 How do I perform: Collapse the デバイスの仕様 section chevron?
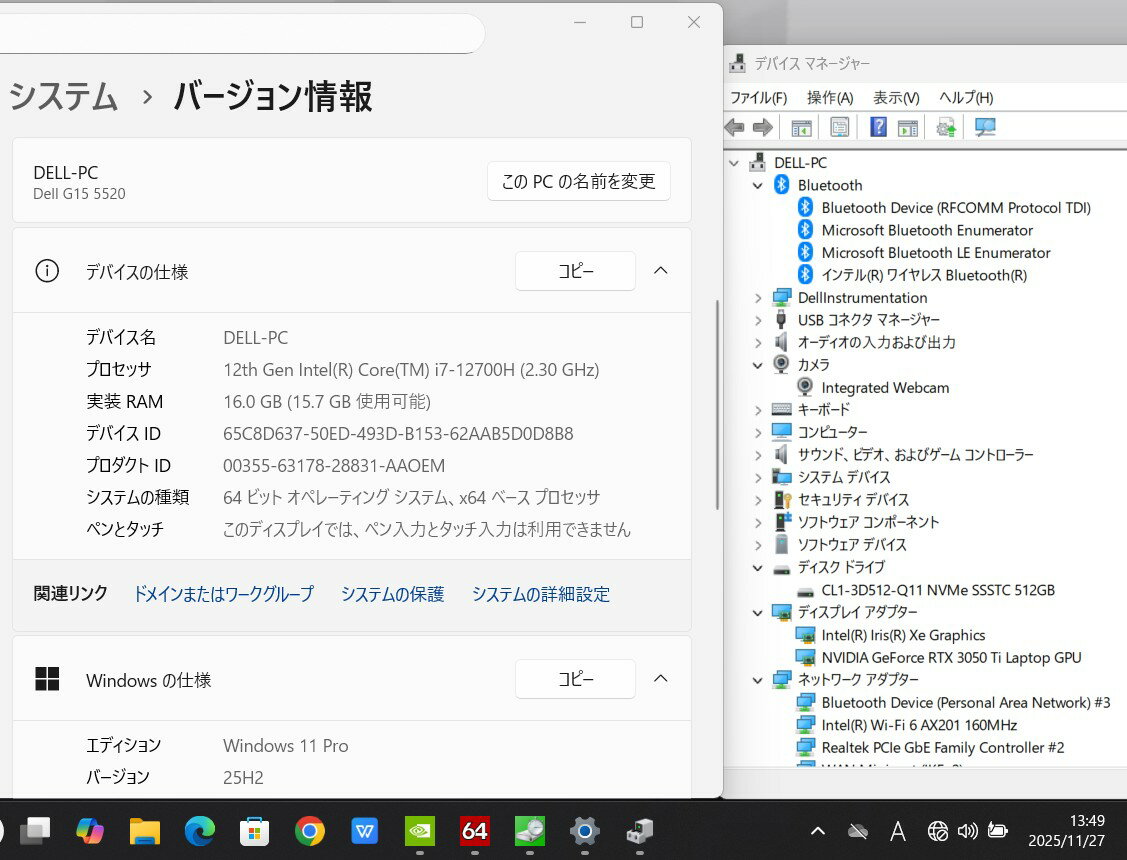pyautogui.click(x=660, y=271)
